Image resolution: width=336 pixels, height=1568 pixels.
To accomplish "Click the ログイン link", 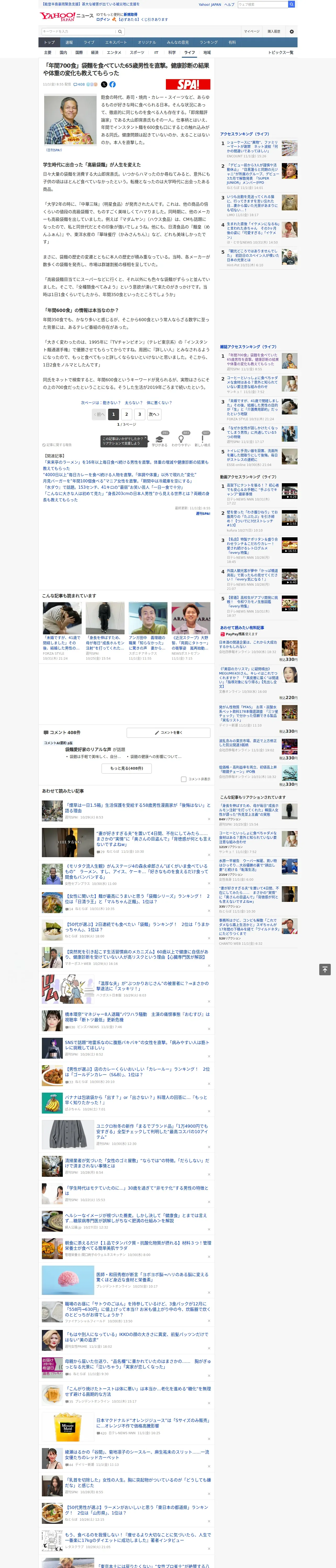I will (x=103, y=20).
